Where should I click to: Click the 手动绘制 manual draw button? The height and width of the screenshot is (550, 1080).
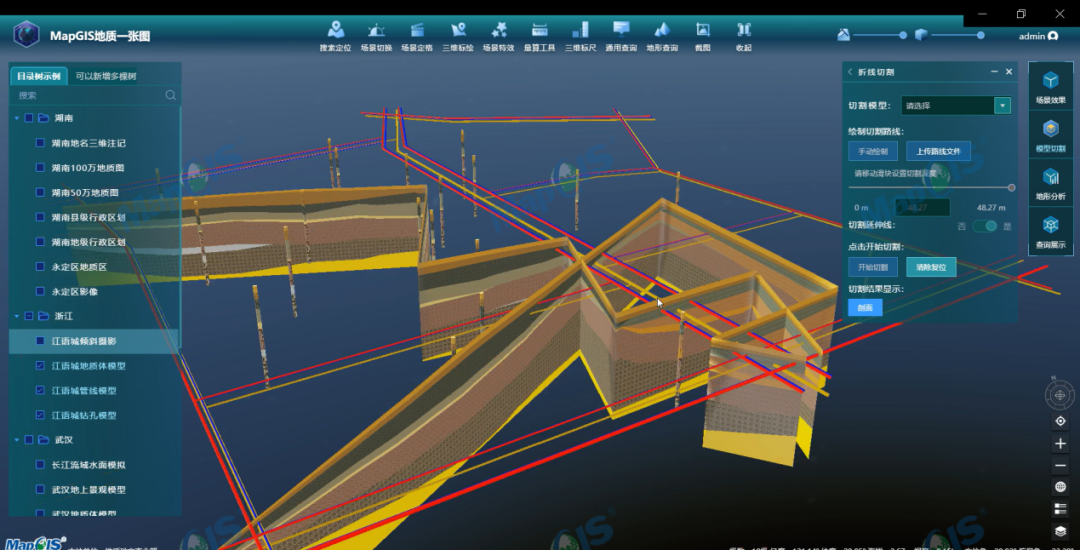pos(873,151)
